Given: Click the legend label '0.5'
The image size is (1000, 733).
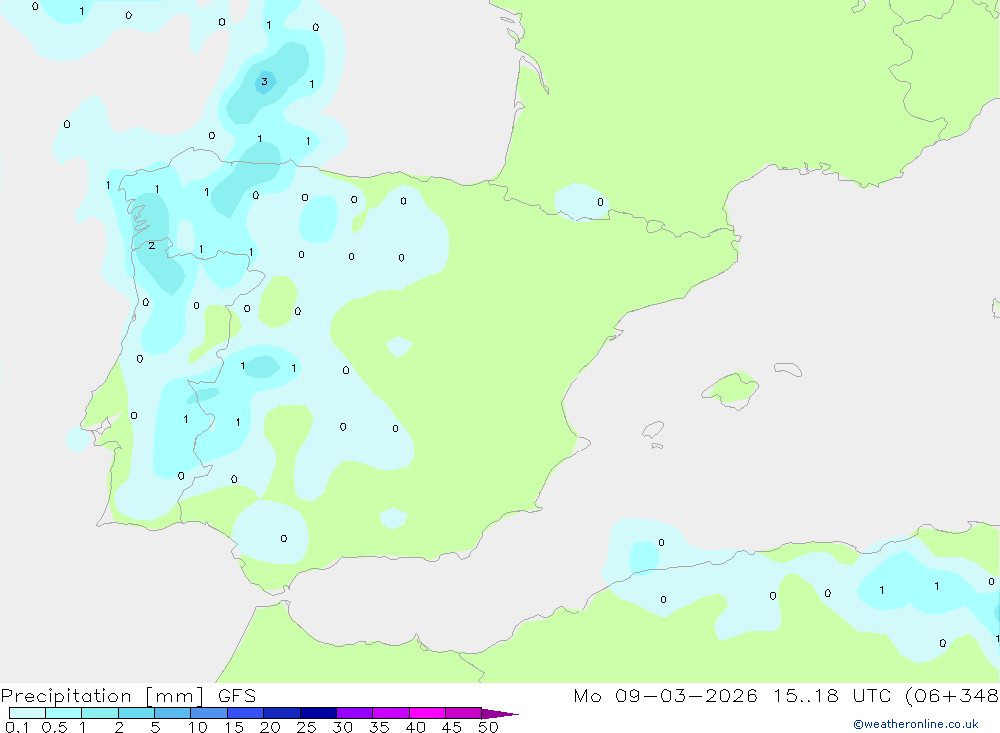Looking at the screenshot, I should [x=54, y=727].
